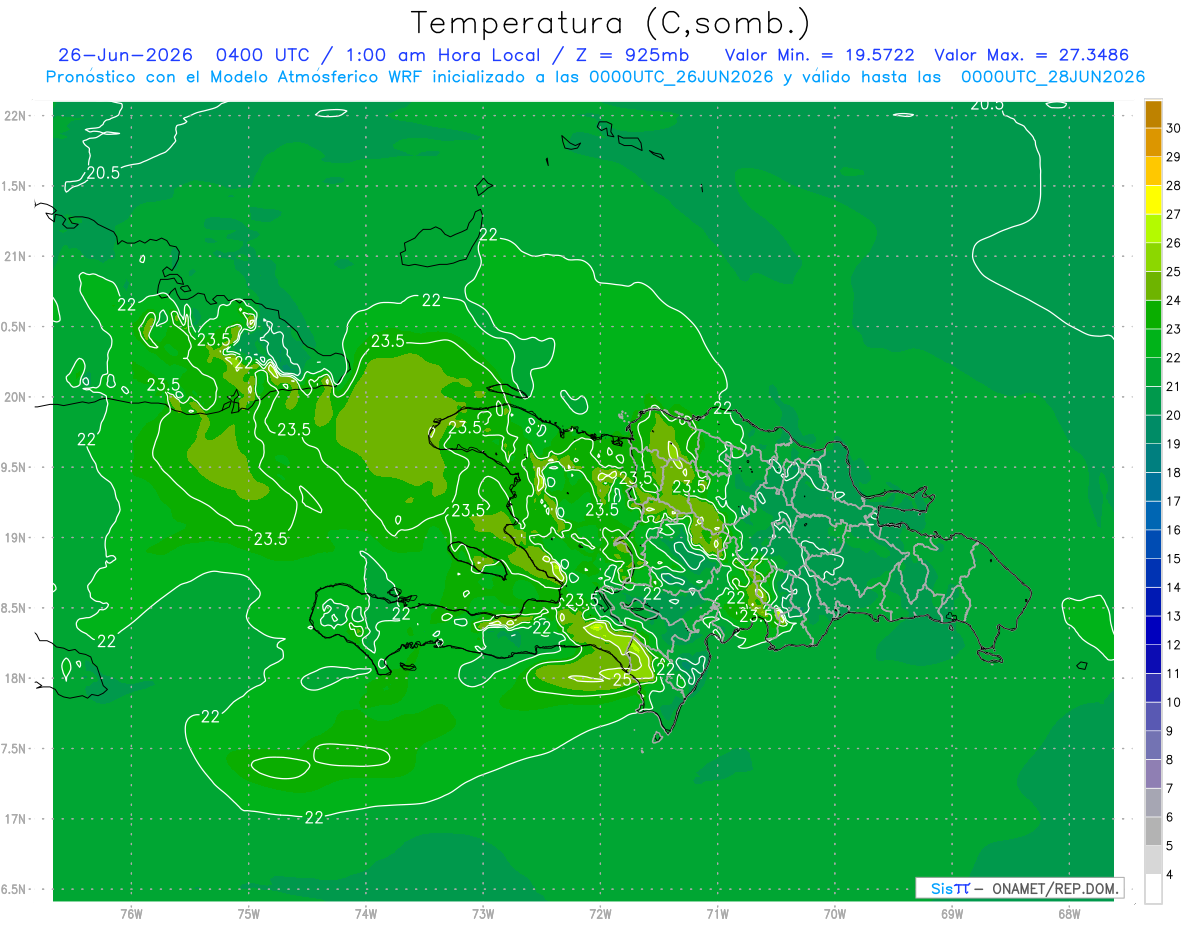Click the '0000UTC_28JUN2026' valid-until time text
This screenshot has height=927, width=1200.
point(1053,77)
